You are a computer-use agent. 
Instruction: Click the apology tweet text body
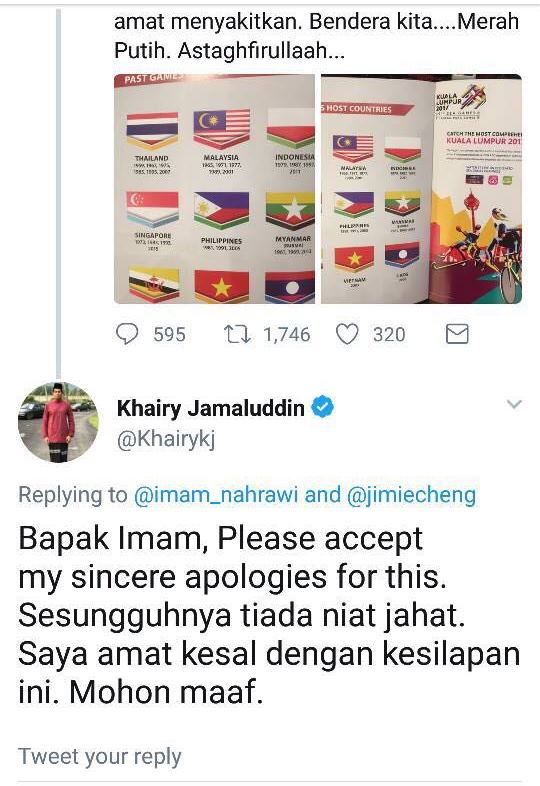(x=269, y=616)
